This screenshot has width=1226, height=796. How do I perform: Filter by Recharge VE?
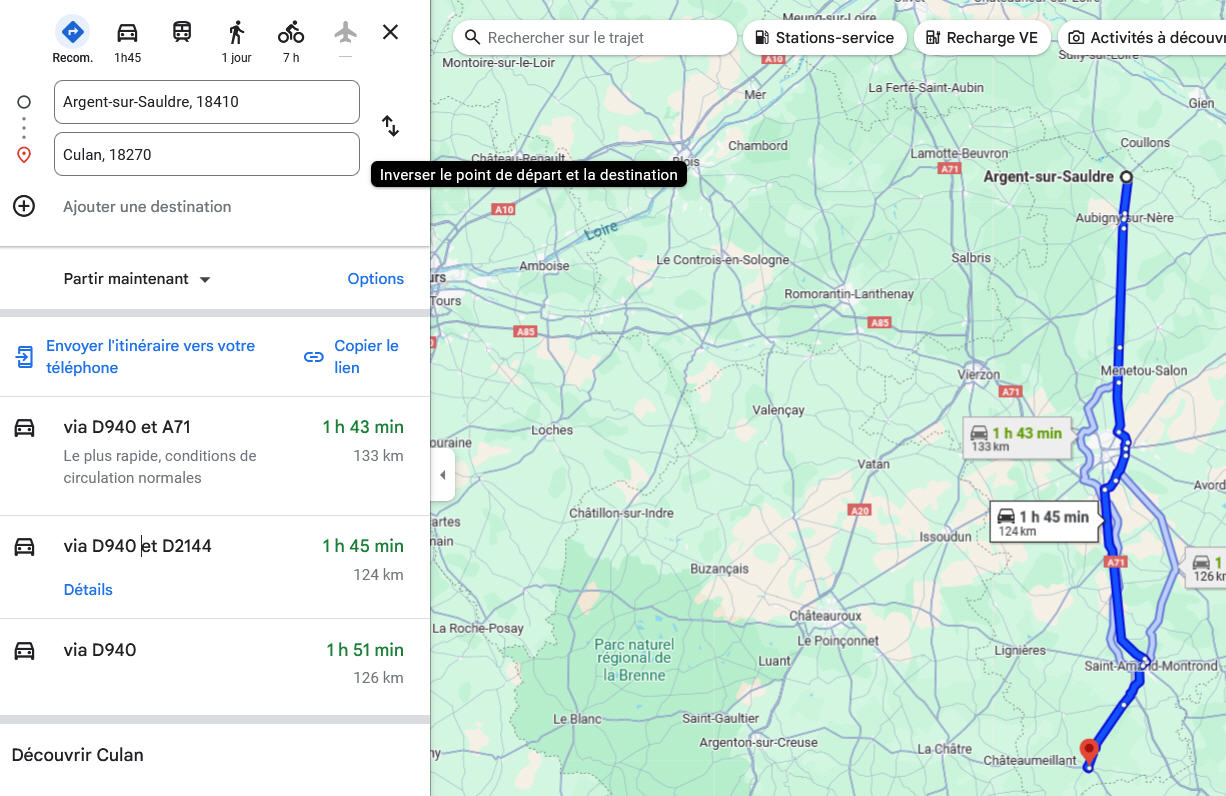point(981,38)
